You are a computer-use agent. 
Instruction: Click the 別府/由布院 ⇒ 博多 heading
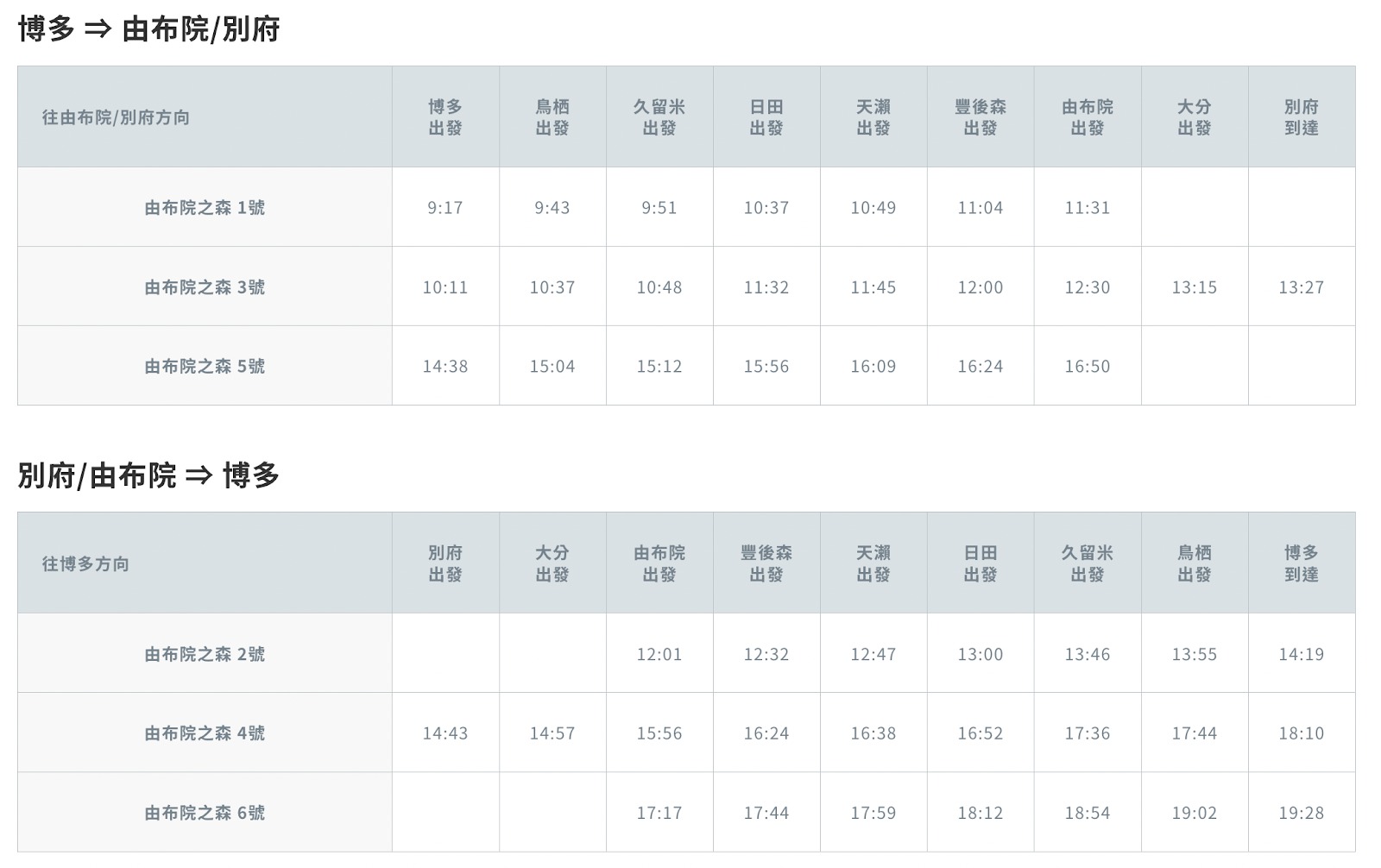click(148, 475)
